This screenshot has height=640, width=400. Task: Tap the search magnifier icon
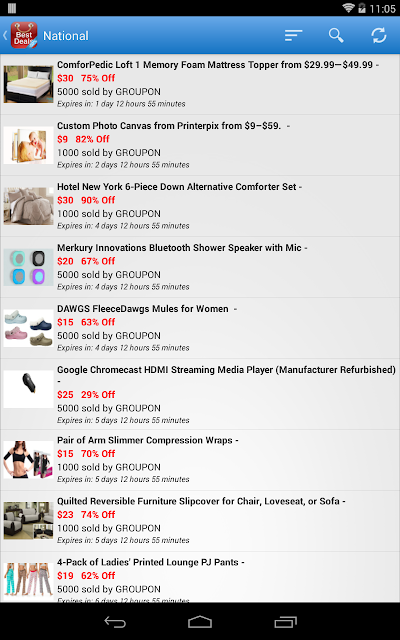point(336,36)
